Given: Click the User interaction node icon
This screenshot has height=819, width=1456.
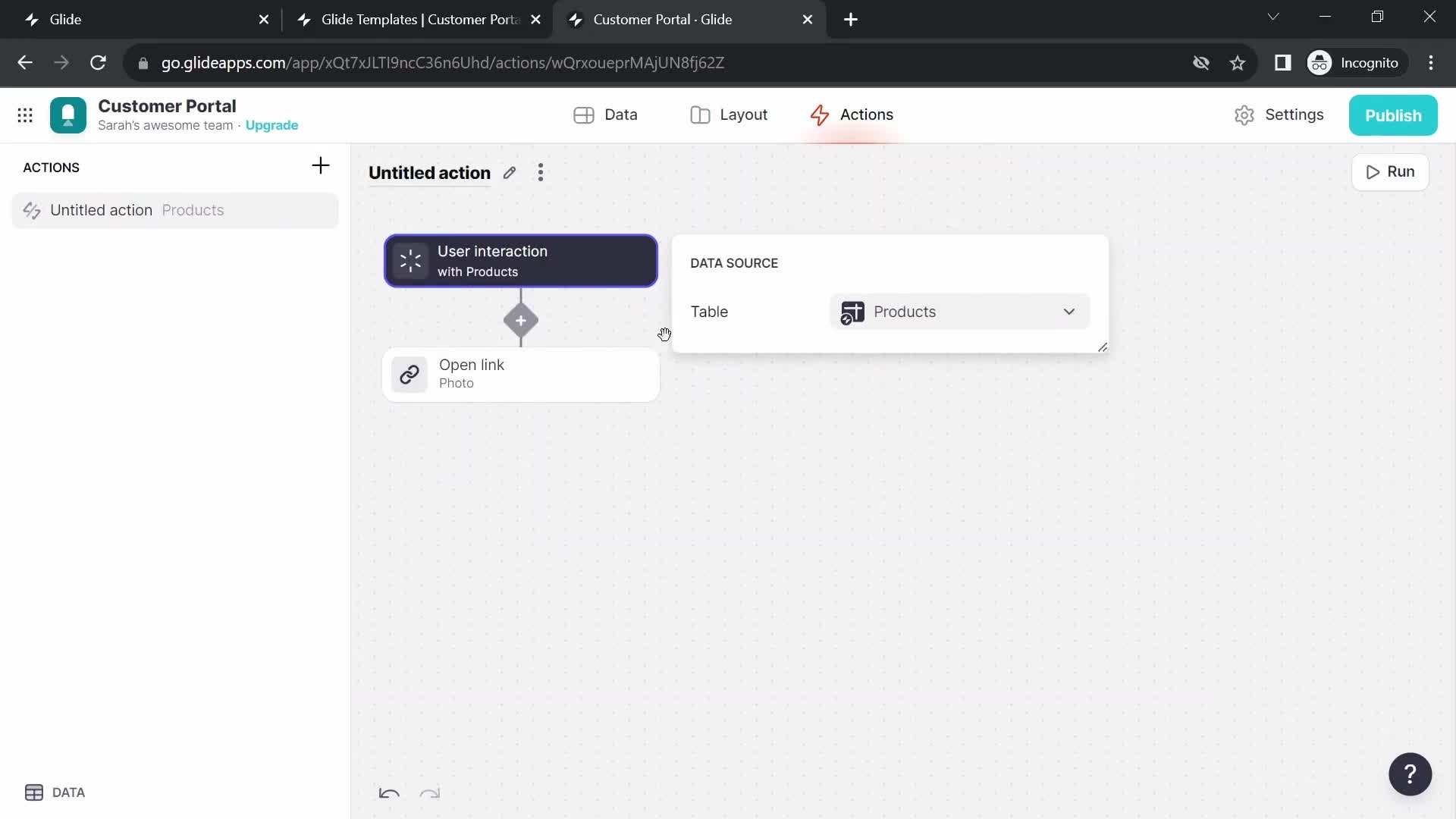Looking at the screenshot, I should tap(410, 260).
